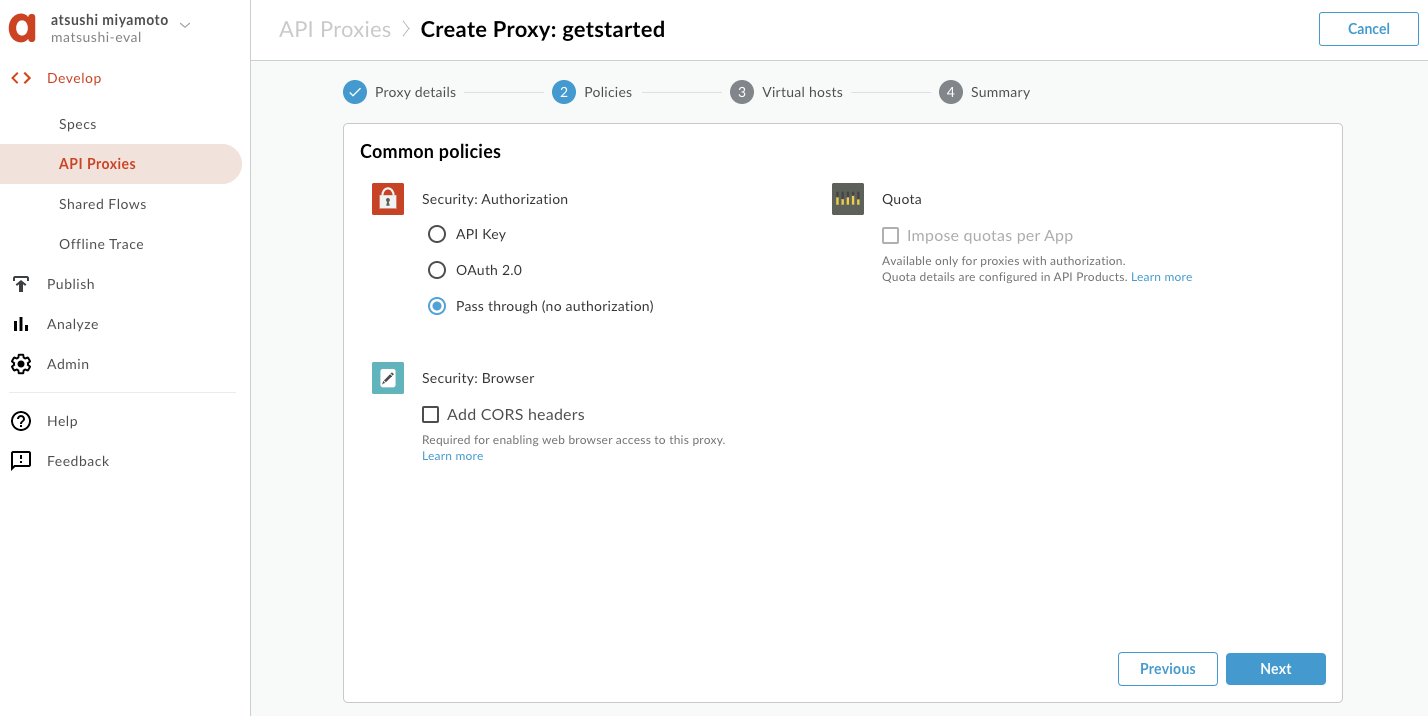The image size is (1428, 716).
Task: Open the Quota Learn more link
Action: 1162,277
